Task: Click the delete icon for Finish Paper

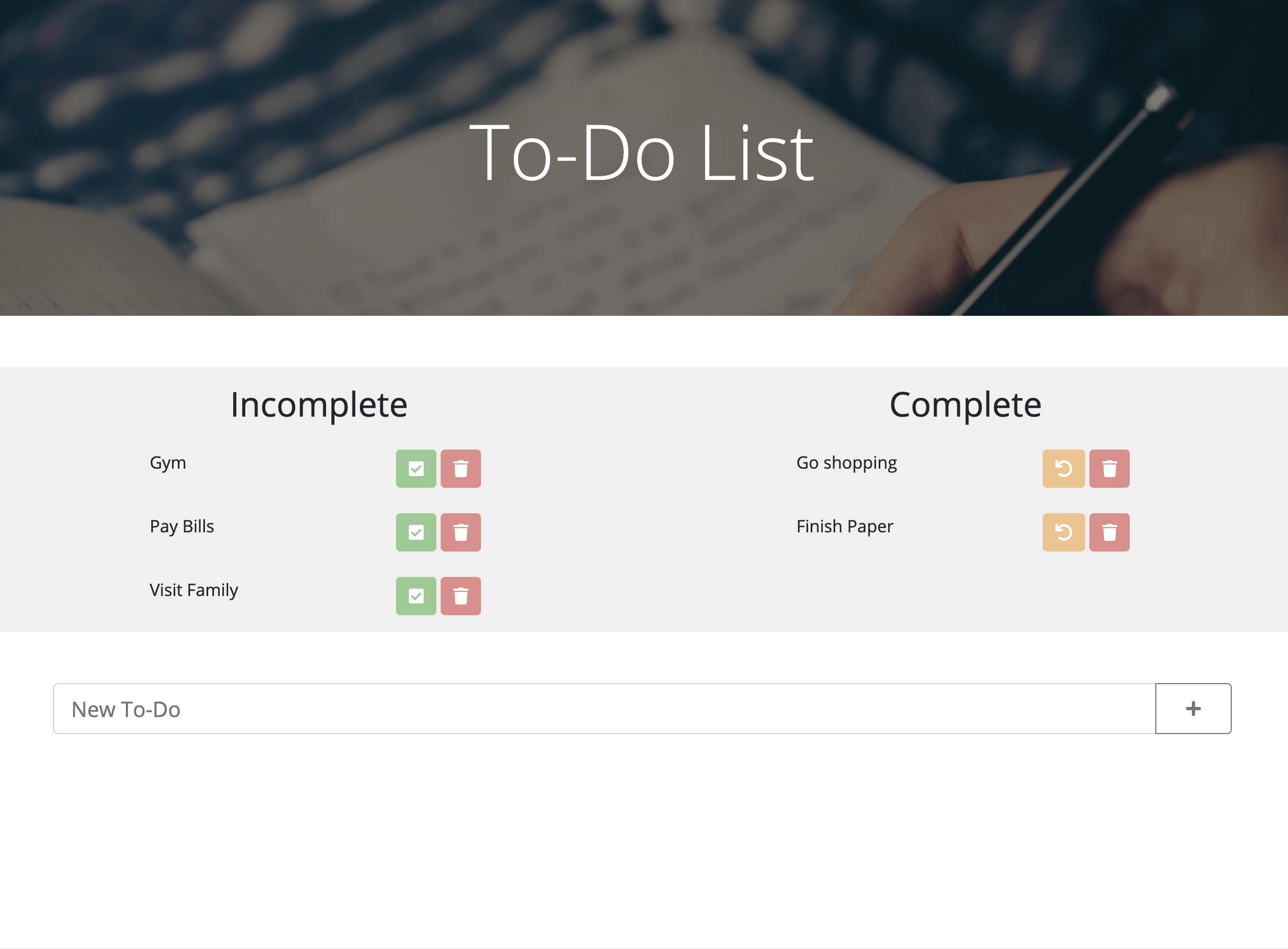Action: [x=1110, y=531]
